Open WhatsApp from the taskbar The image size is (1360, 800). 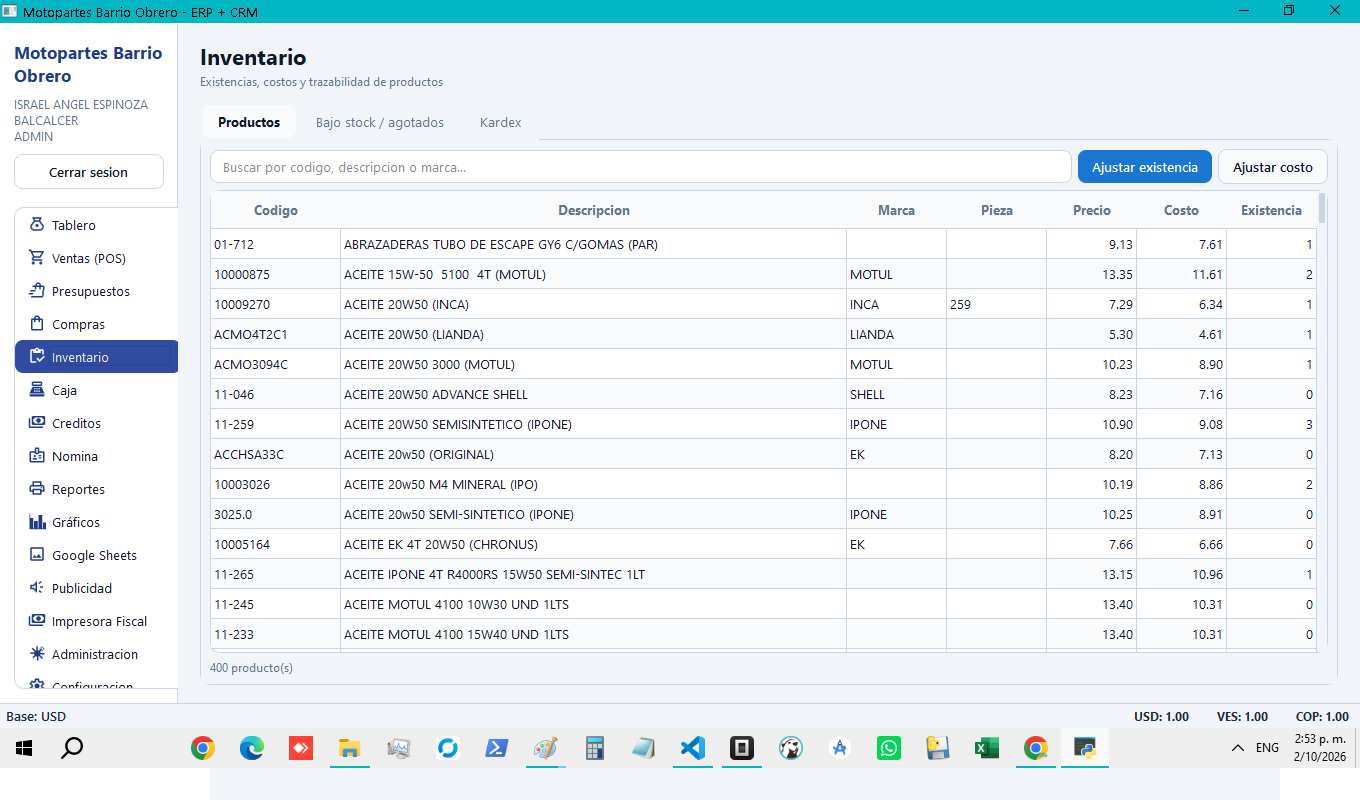888,748
